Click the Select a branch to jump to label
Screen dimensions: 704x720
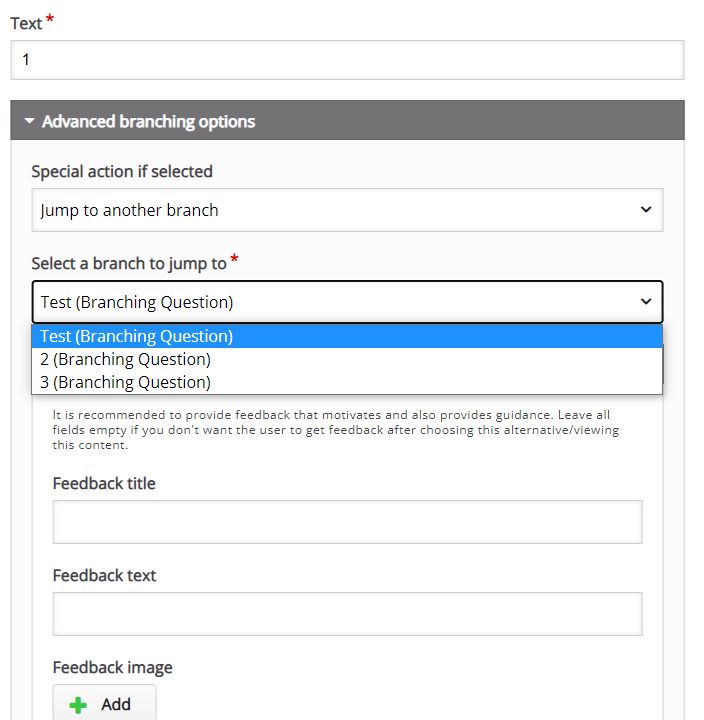[x=129, y=264]
